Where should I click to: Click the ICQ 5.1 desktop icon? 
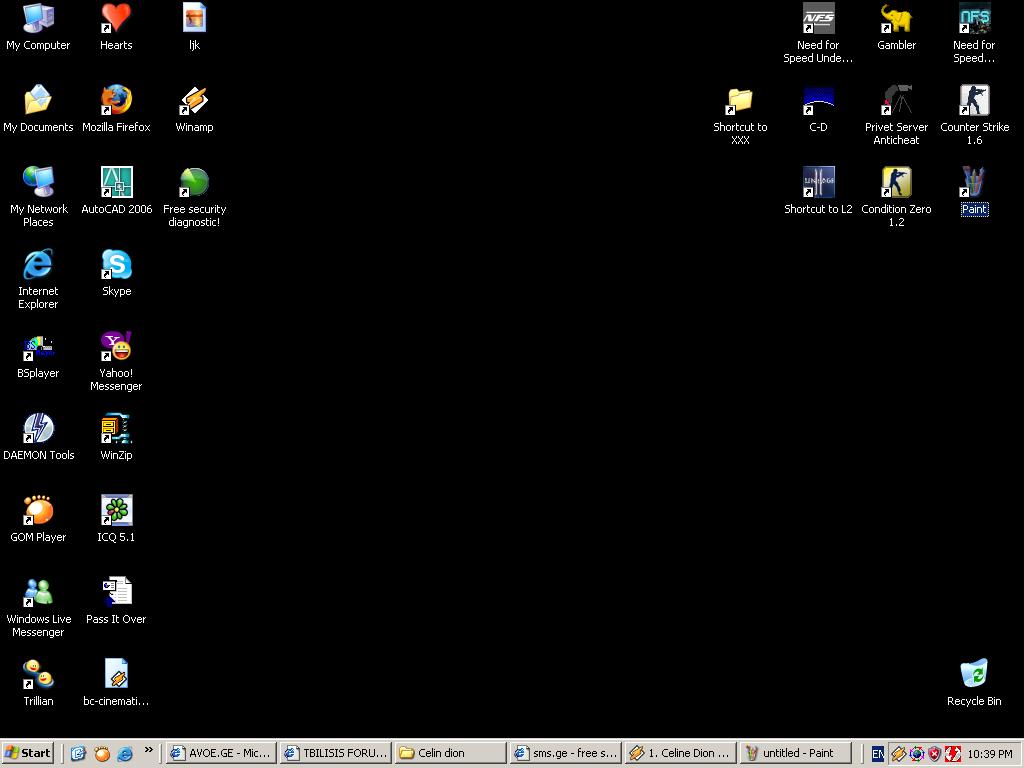pyautogui.click(x=116, y=511)
